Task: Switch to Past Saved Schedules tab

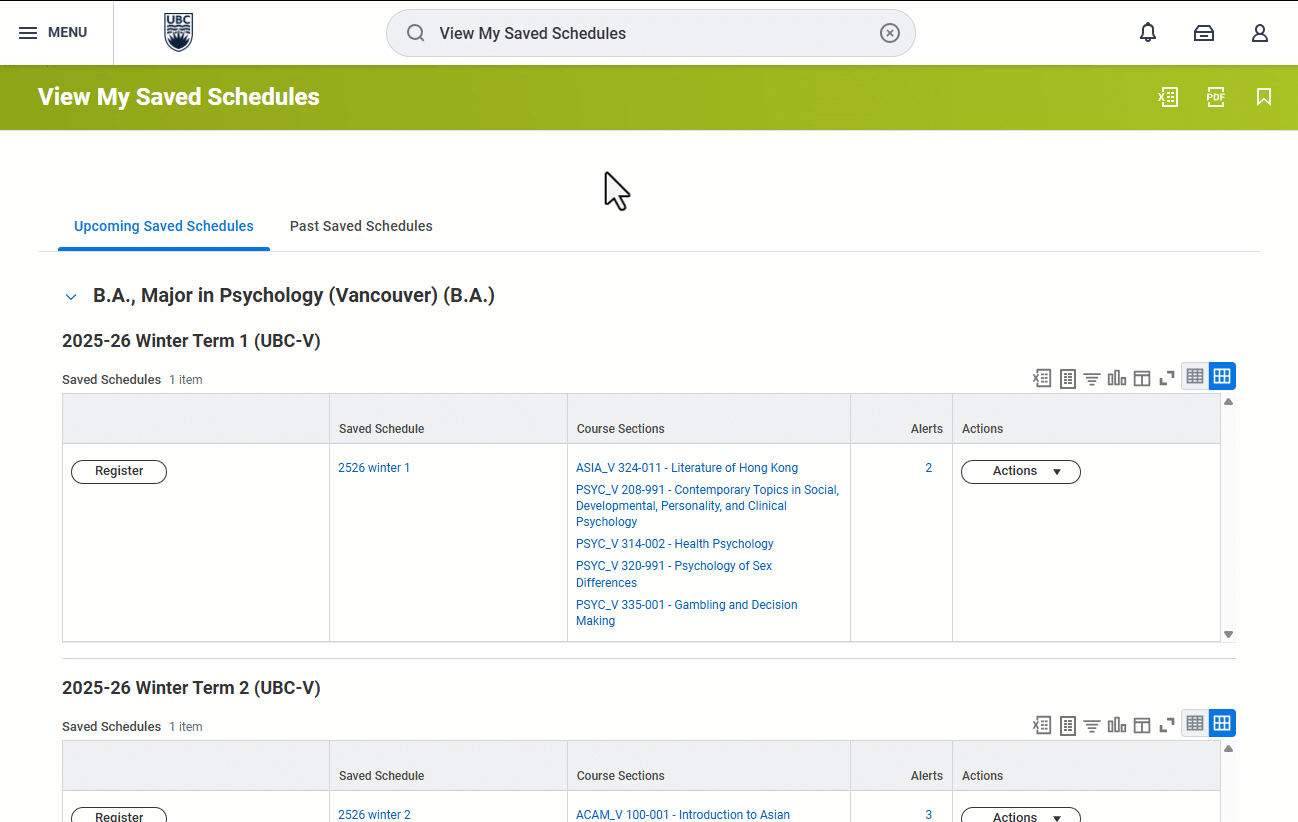Action: [361, 226]
